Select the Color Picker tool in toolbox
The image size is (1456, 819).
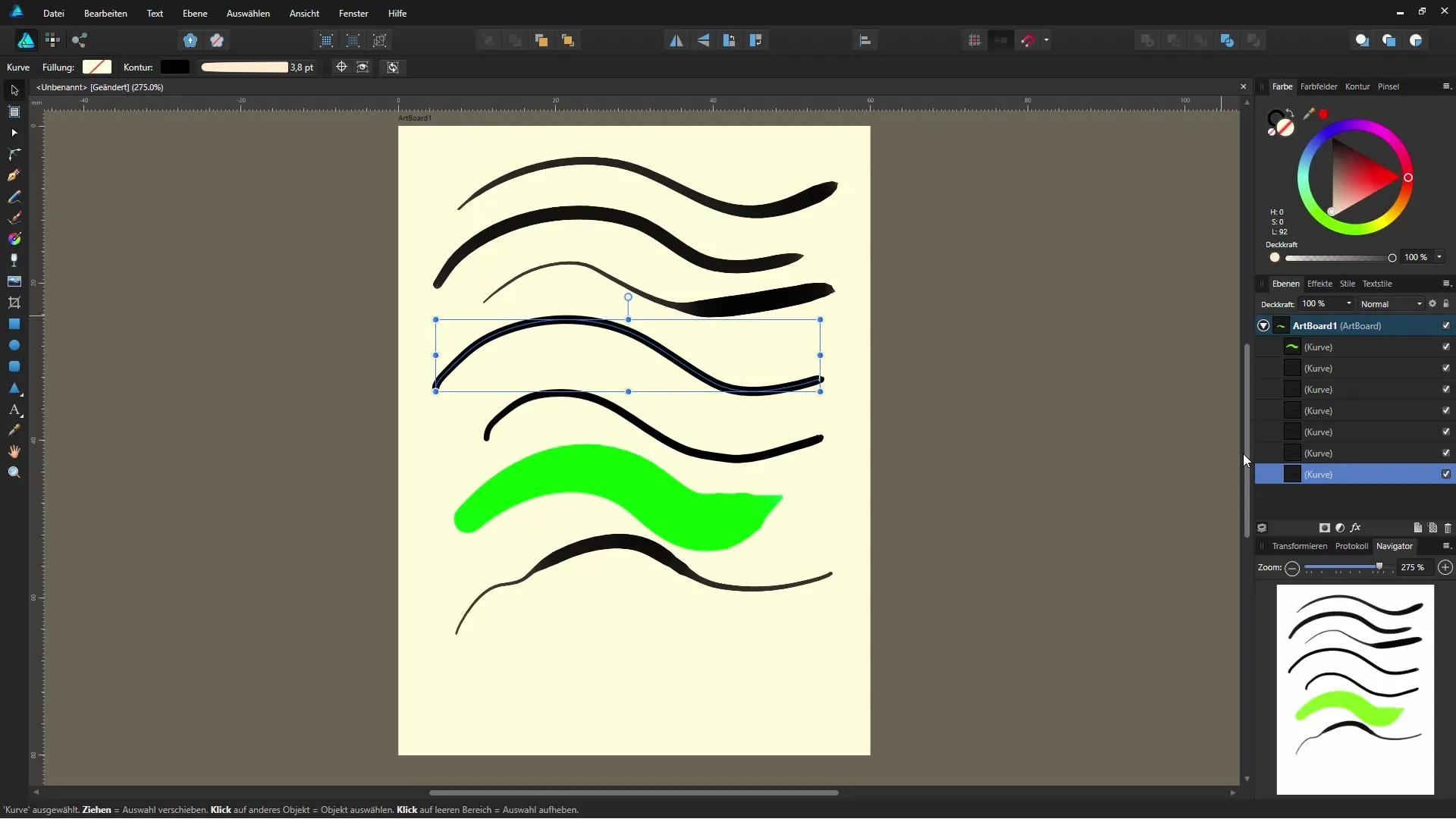[14, 430]
